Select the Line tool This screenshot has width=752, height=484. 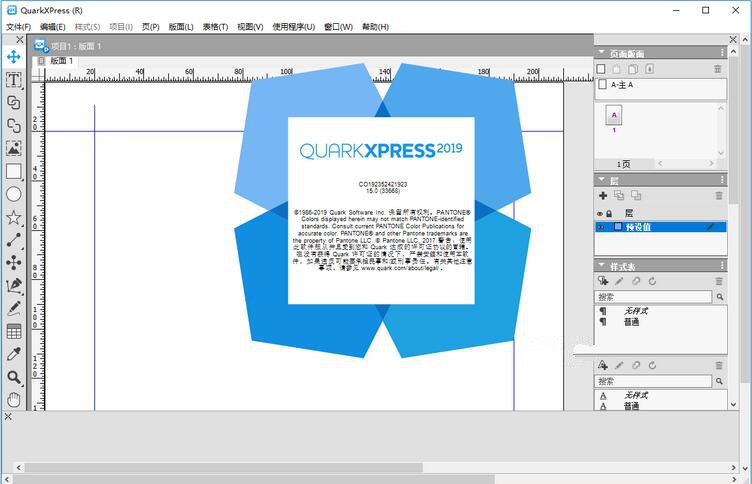point(13,240)
